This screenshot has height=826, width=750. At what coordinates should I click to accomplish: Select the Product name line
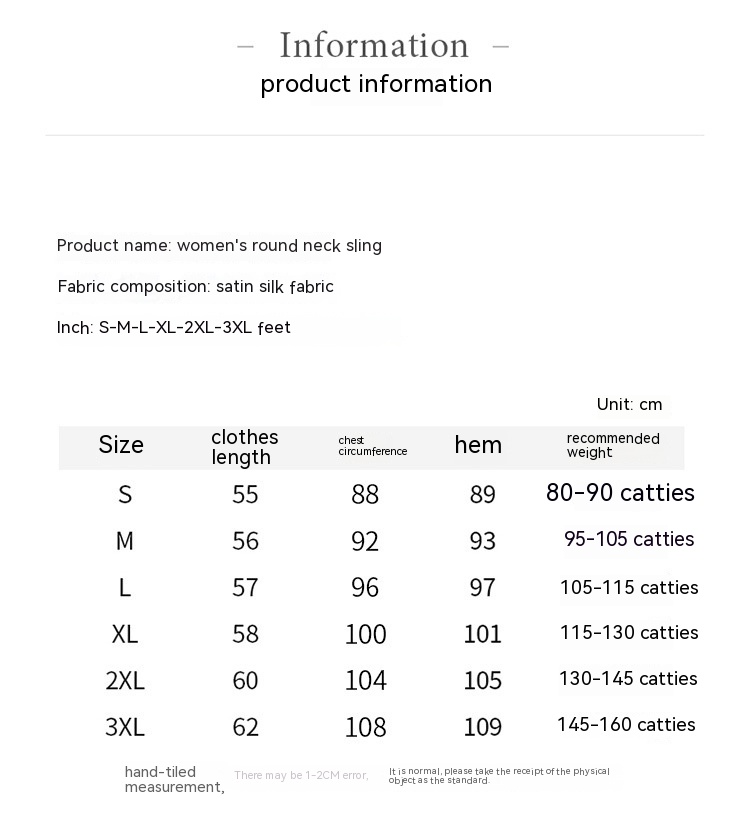(219, 246)
